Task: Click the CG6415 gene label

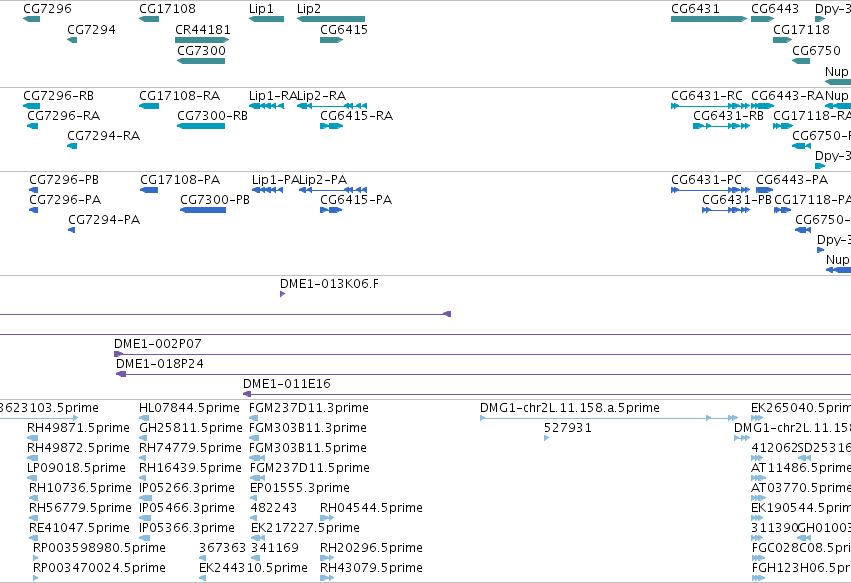Action: click(x=344, y=29)
